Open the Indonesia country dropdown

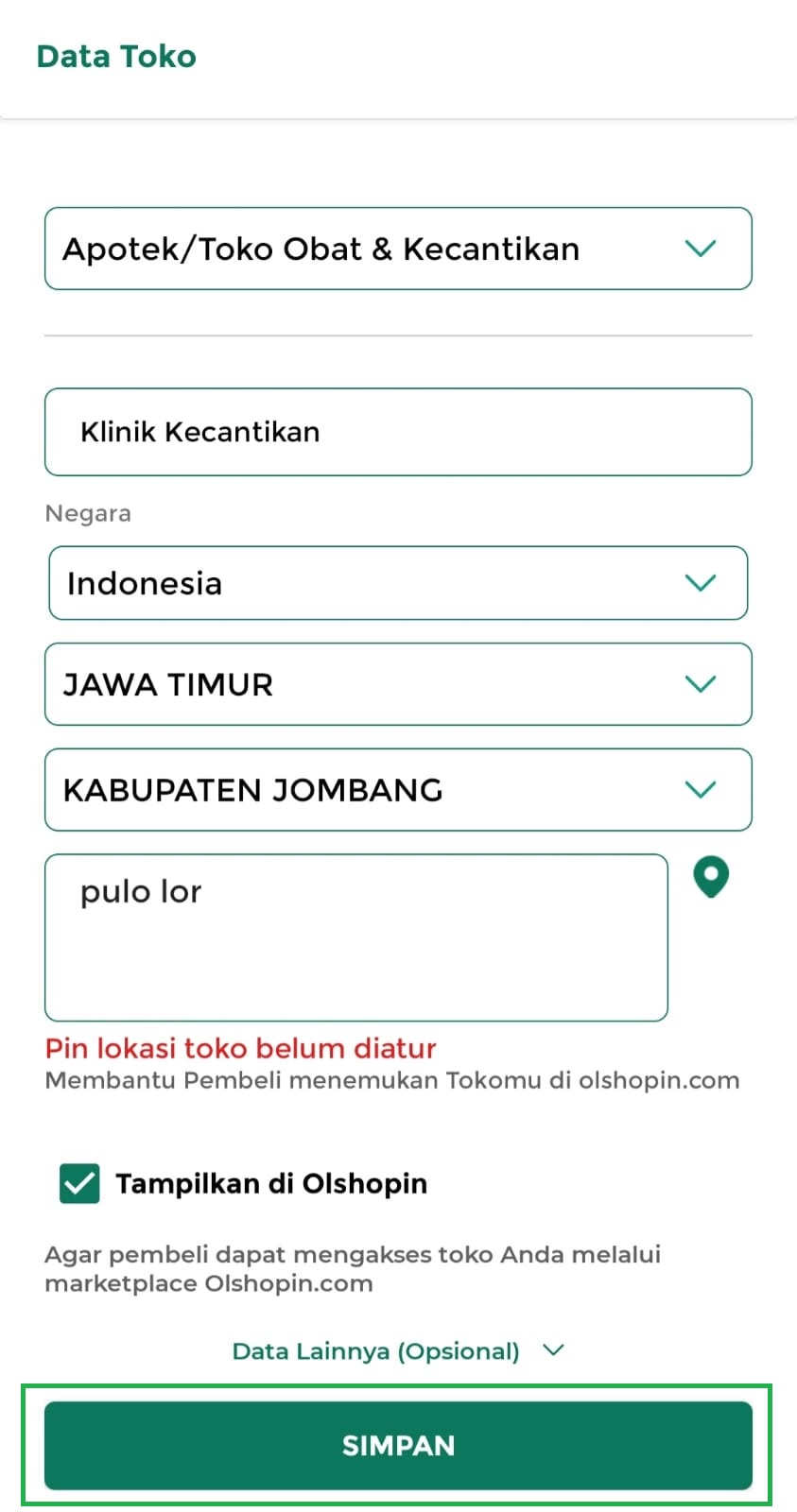tap(378, 583)
